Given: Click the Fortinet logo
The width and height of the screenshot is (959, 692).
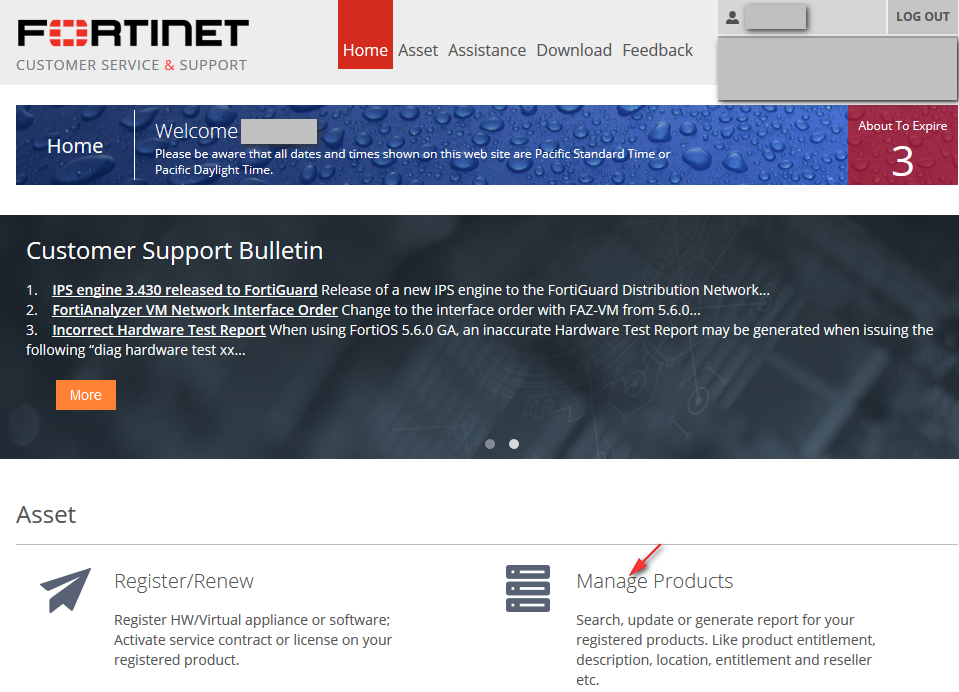Looking at the screenshot, I should (x=133, y=33).
